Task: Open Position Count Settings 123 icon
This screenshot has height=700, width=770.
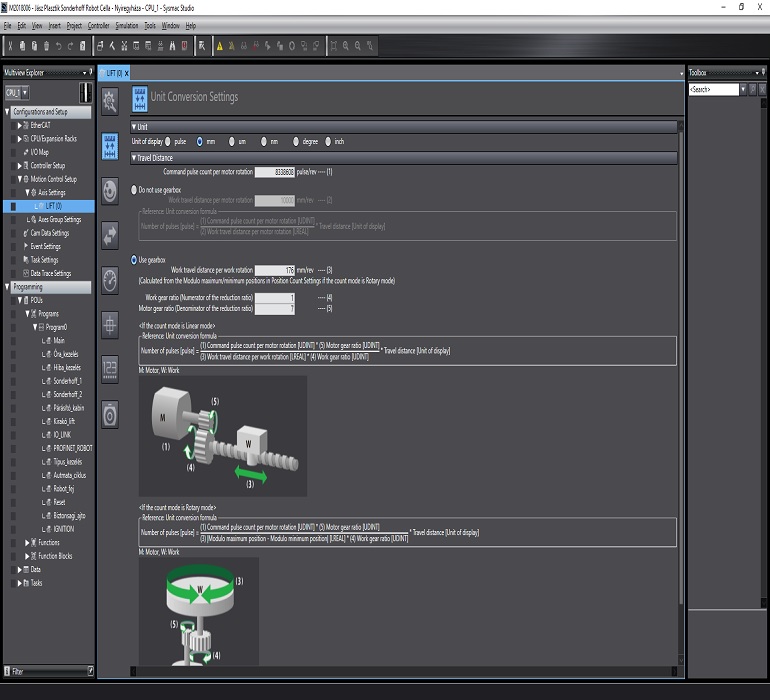Action: [110, 369]
